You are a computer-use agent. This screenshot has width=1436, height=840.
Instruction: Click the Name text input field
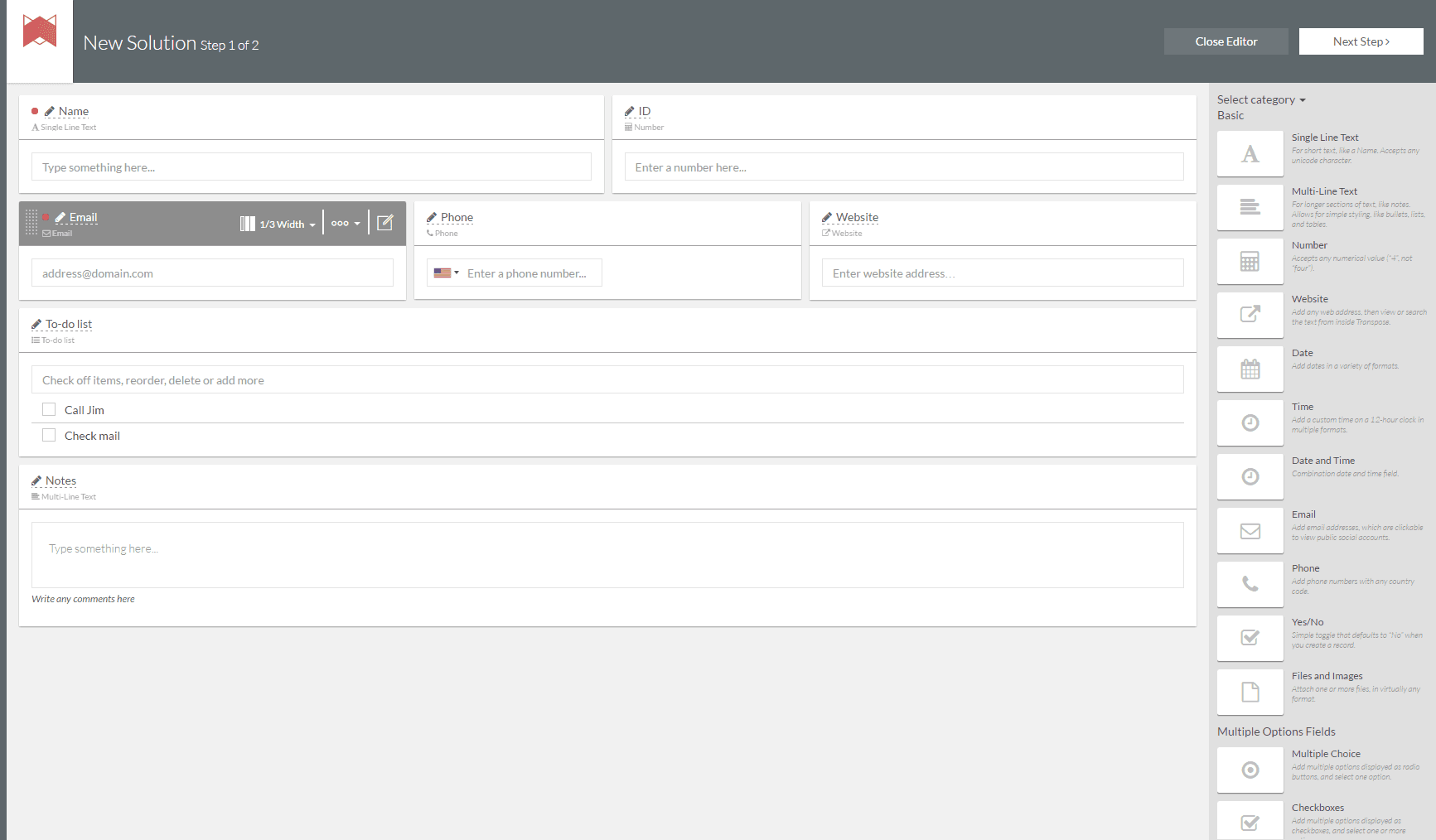click(312, 167)
